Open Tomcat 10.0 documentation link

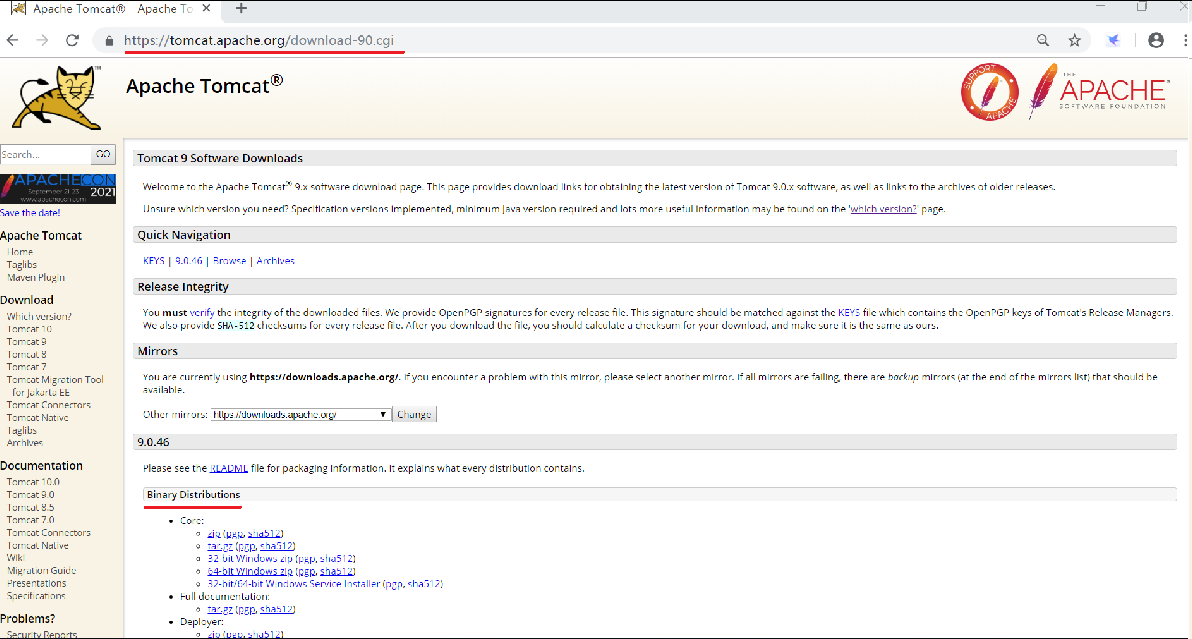click(x=33, y=482)
